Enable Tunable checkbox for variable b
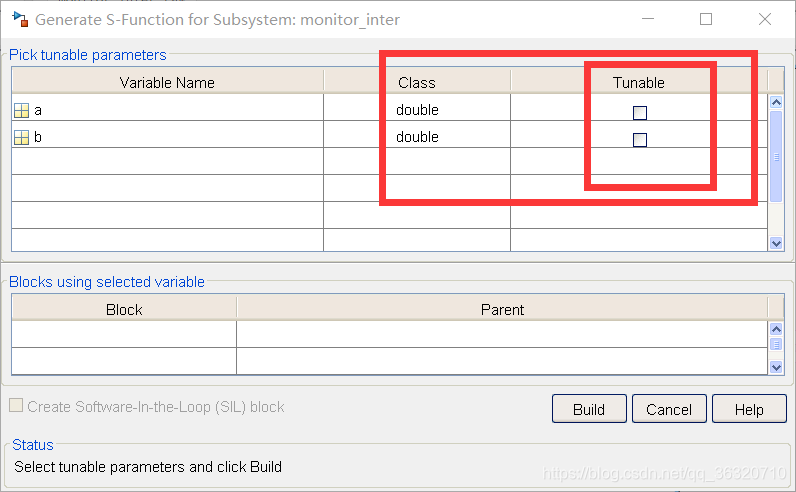This screenshot has height=492, width=796. 640,140
